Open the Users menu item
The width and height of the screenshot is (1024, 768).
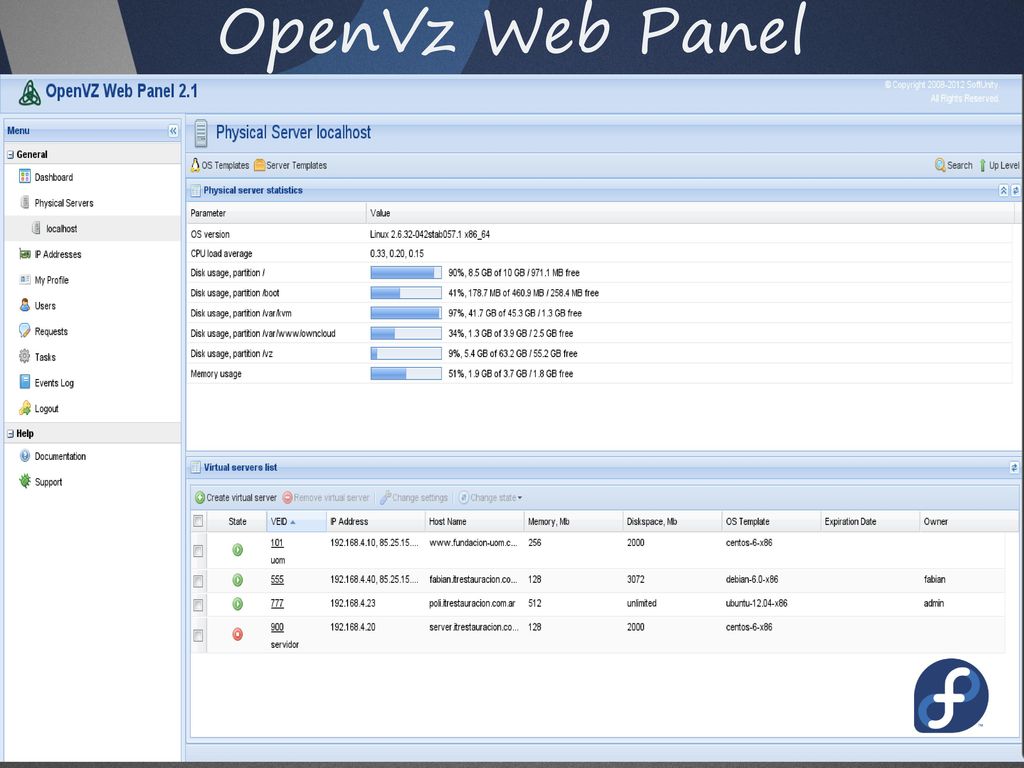tap(45, 306)
